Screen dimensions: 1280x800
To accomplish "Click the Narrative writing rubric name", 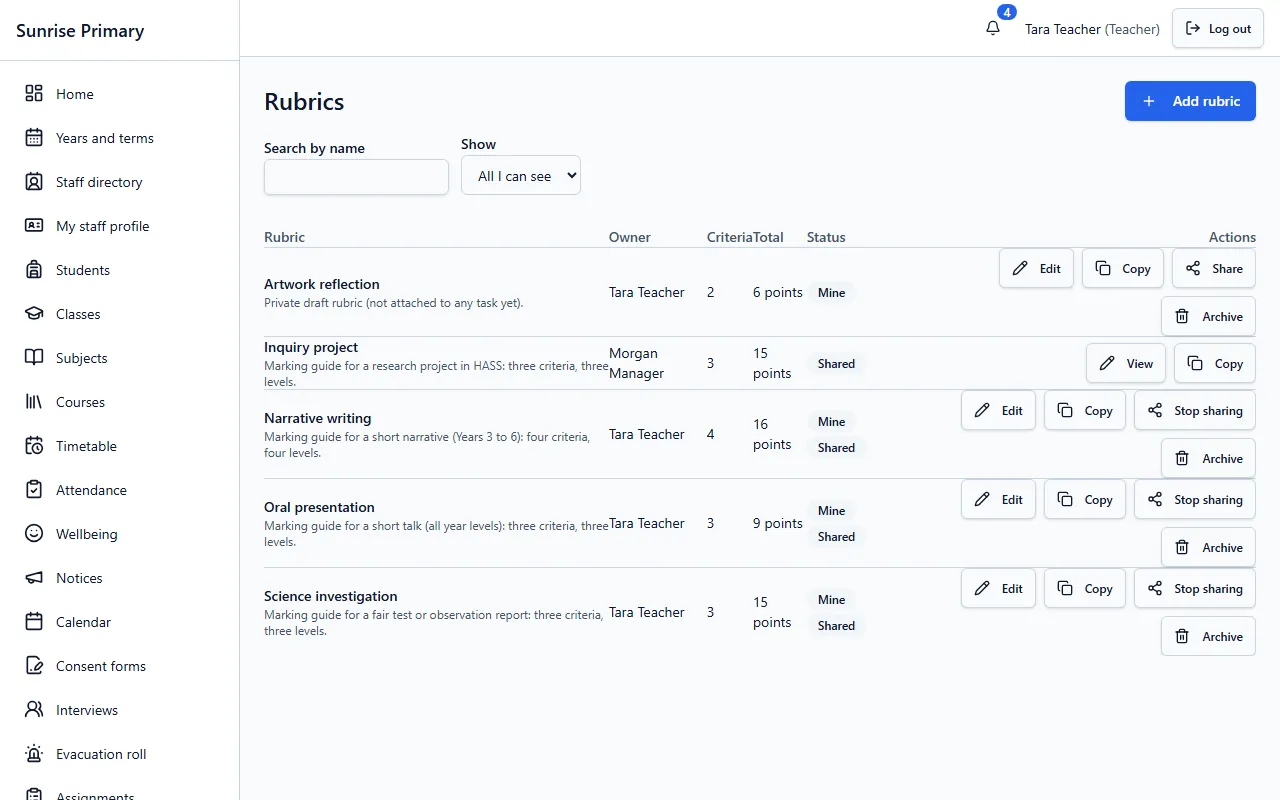I will [318, 418].
